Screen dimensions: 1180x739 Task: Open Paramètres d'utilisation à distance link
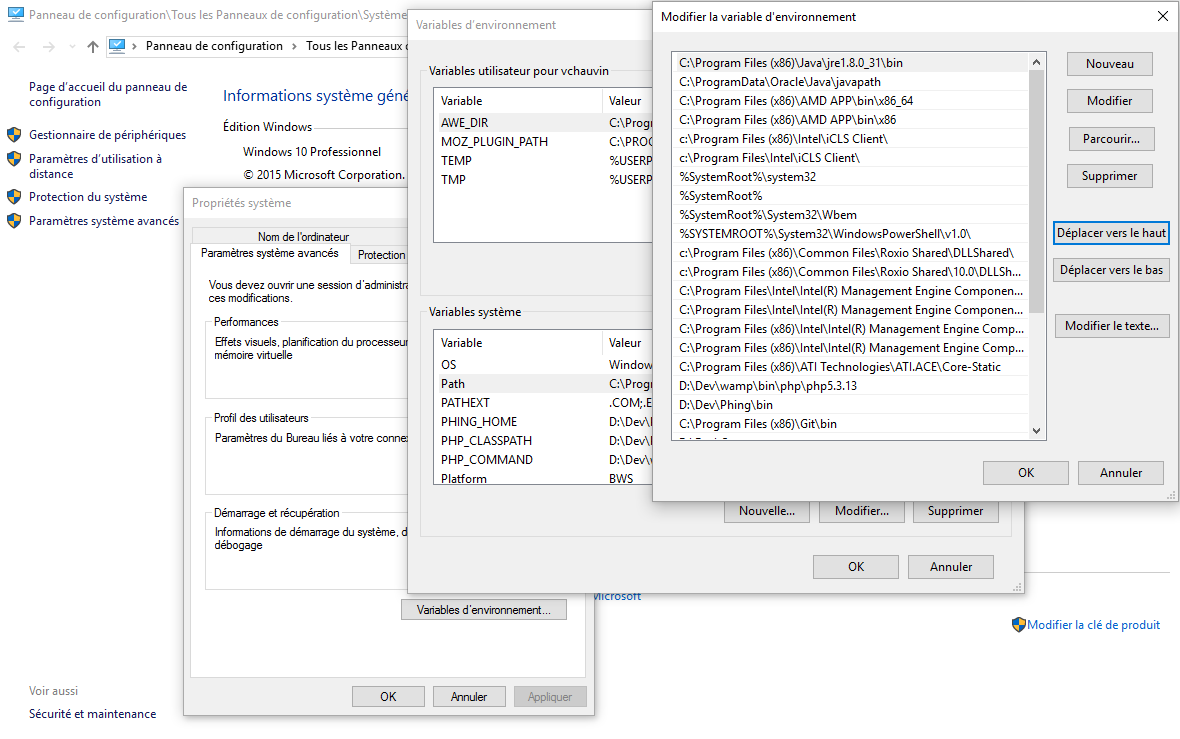(95, 166)
